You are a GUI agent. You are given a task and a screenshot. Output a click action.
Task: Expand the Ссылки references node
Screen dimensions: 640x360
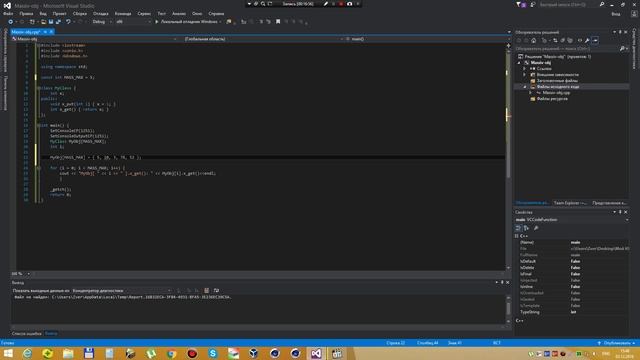pos(525,69)
